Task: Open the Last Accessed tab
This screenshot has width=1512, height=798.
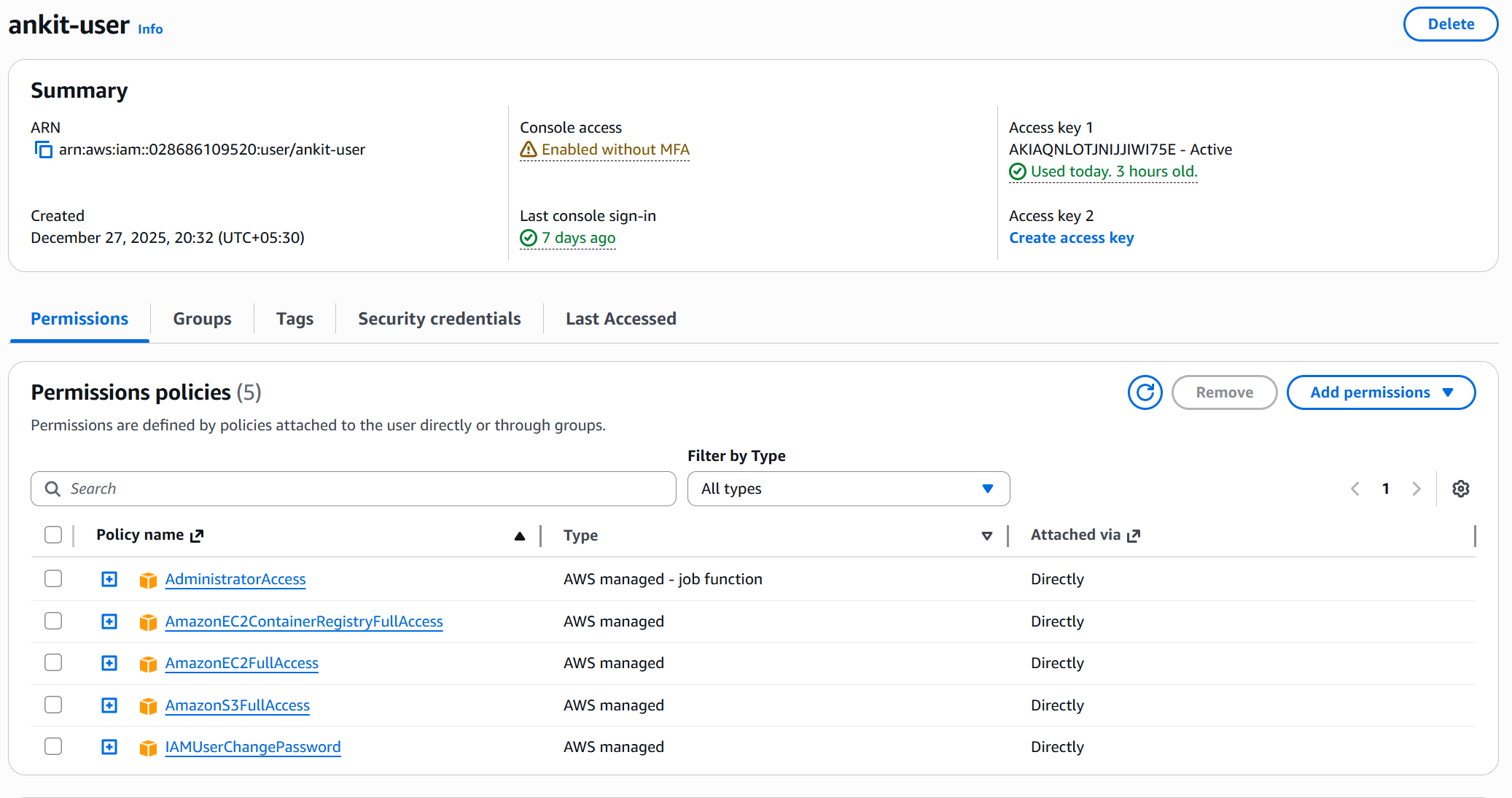Action: pyautogui.click(x=621, y=319)
